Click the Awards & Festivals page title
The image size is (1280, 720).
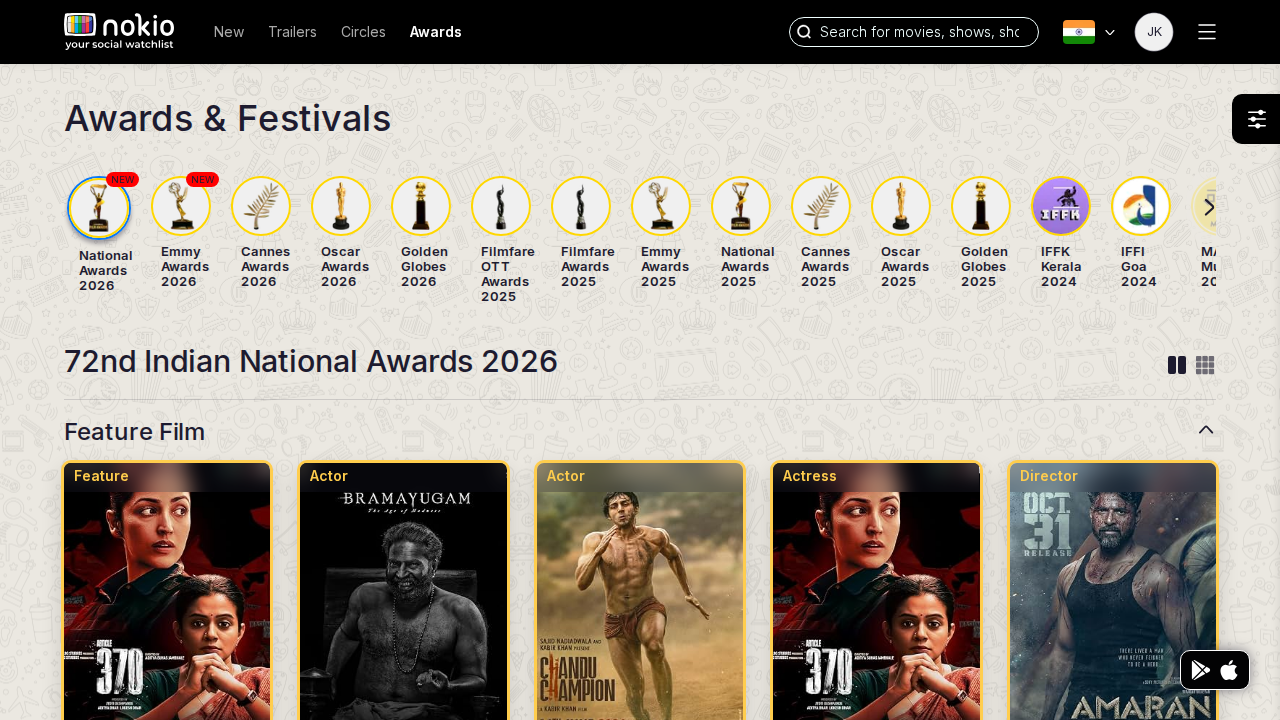[228, 118]
